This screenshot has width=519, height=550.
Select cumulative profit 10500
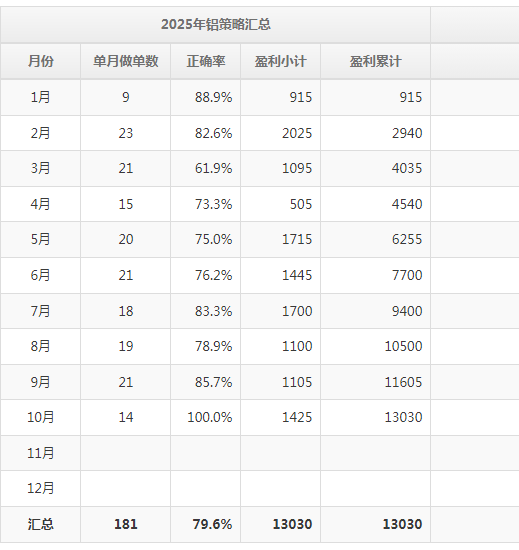pyautogui.click(x=404, y=346)
